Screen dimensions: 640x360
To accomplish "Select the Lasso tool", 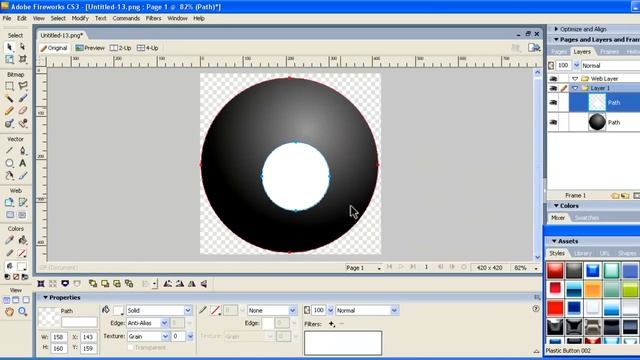I will pyautogui.click(x=23, y=86).
